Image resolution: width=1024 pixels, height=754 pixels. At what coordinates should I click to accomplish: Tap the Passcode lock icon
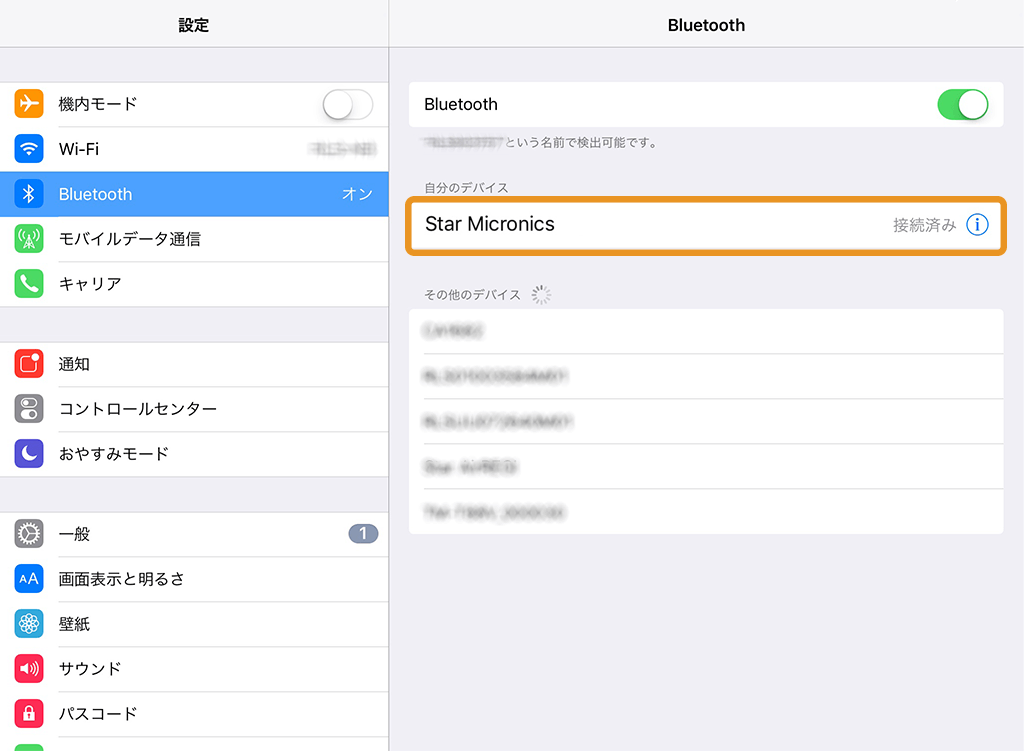click(x=29, y=714)
